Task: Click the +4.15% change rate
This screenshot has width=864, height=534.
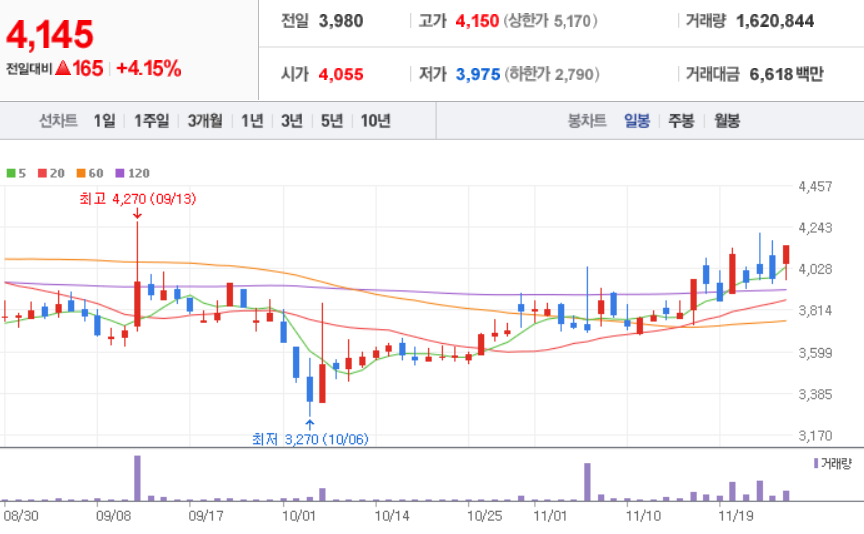Action: coord(149,69)
